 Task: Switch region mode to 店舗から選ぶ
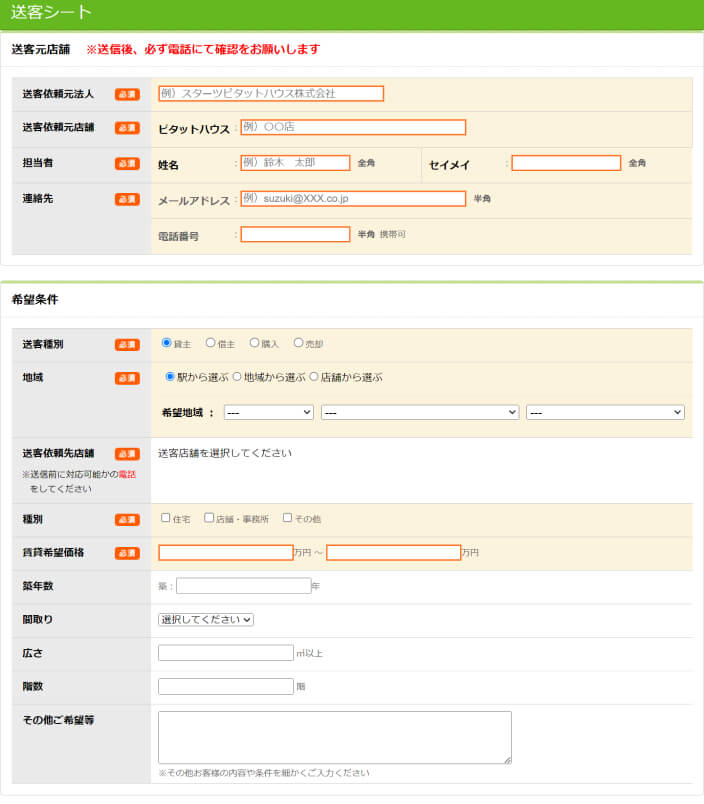click(x=314, y=377)
